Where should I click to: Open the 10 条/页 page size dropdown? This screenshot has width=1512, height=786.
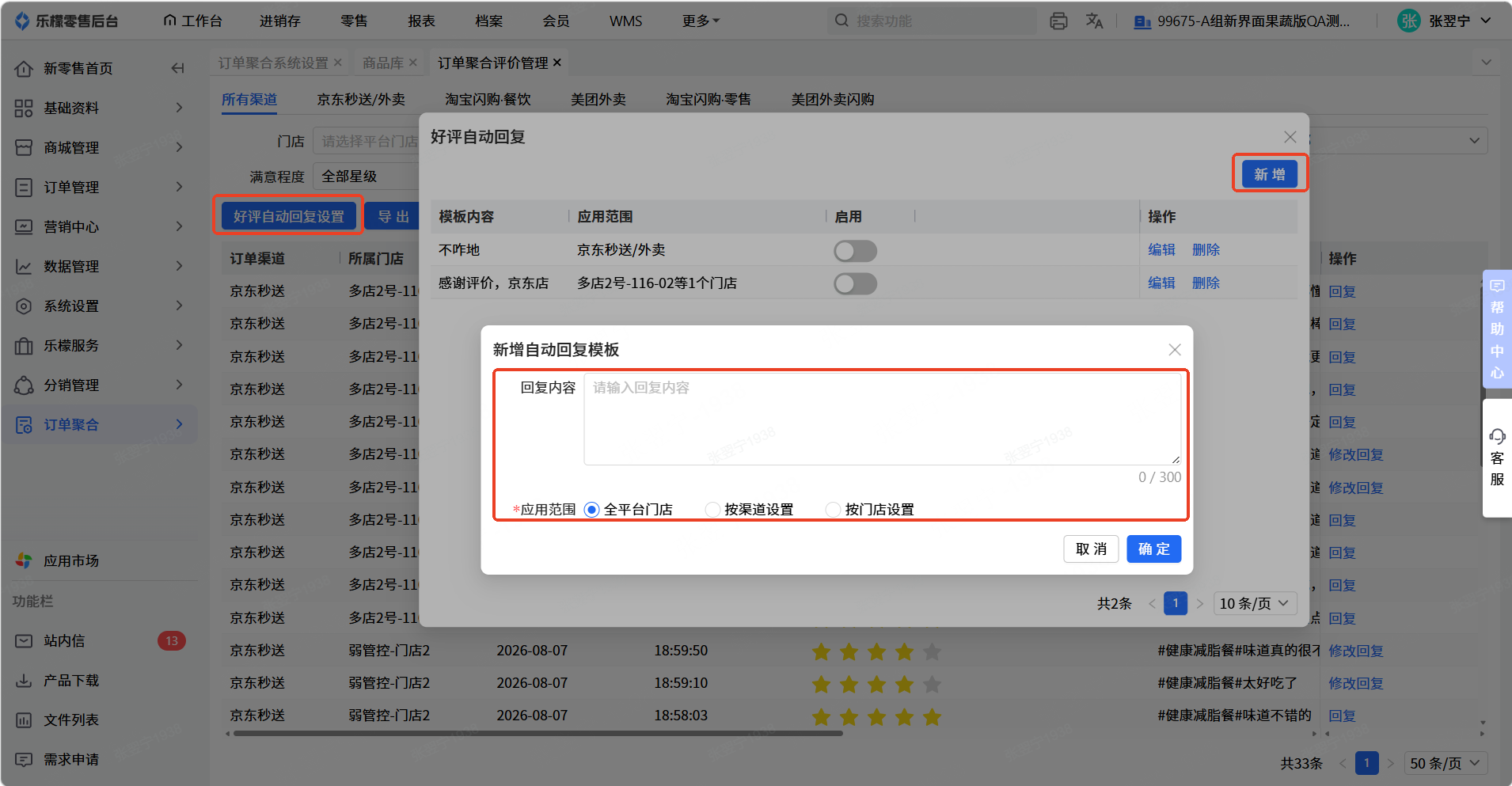[1255, 604]
